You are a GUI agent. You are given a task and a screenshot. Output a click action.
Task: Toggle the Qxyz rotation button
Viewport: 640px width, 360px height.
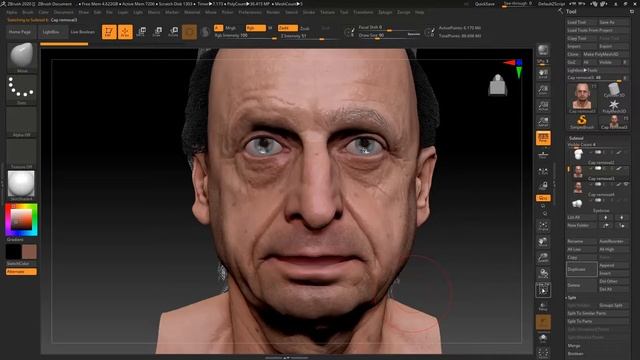[x=543, y=198]
